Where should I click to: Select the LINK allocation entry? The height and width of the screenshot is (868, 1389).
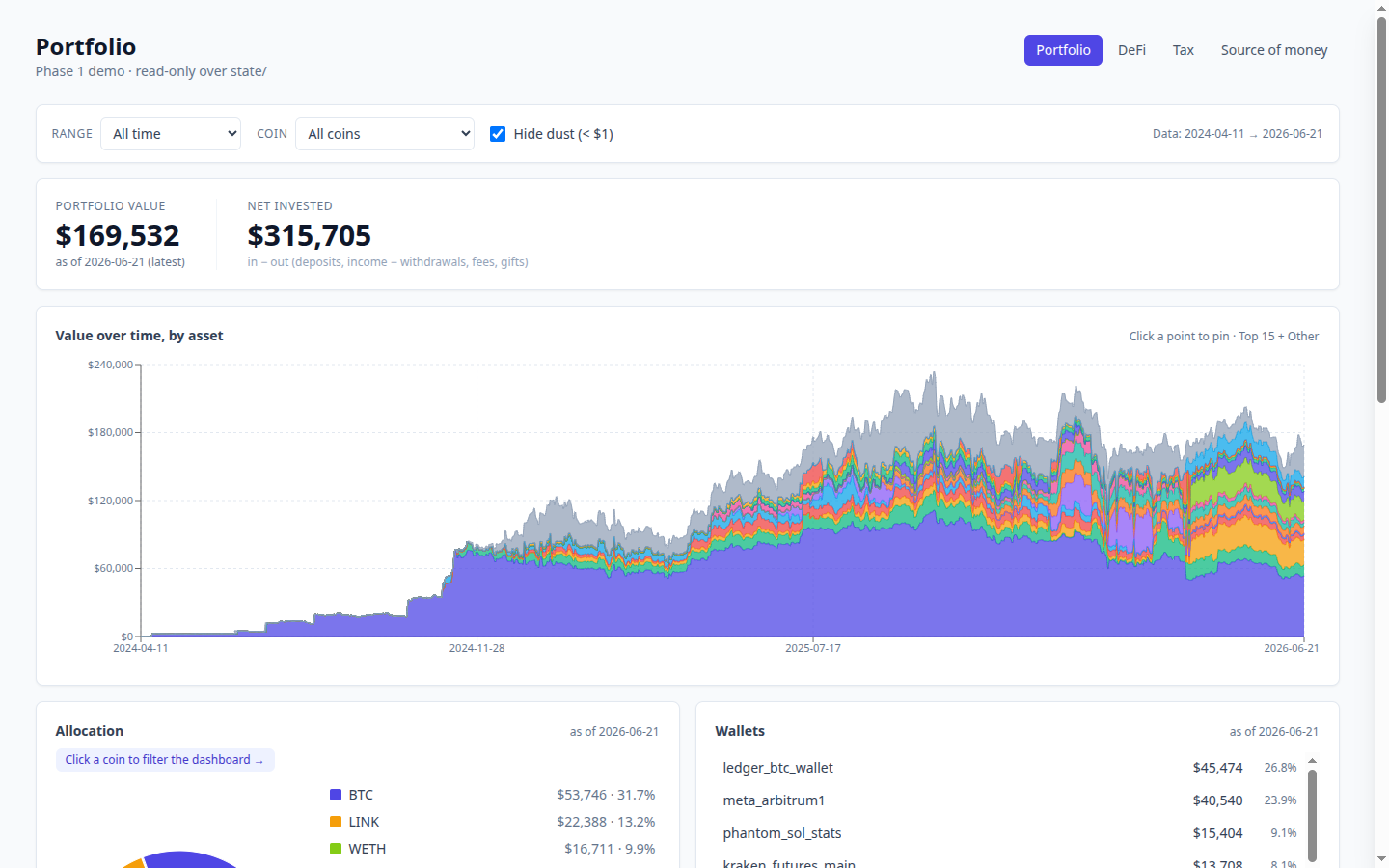click(492, 822)
